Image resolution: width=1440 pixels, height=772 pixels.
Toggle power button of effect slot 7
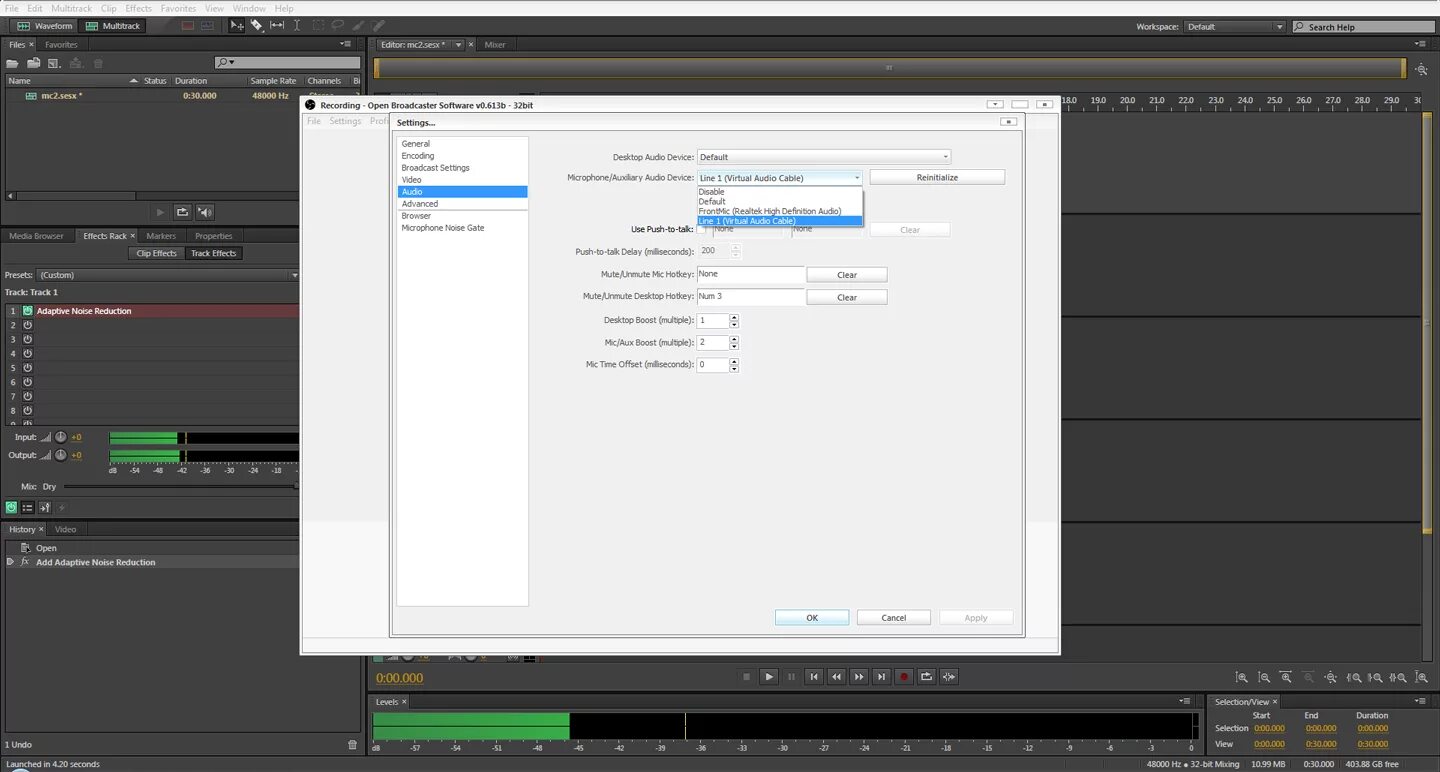tap(28, 396)
